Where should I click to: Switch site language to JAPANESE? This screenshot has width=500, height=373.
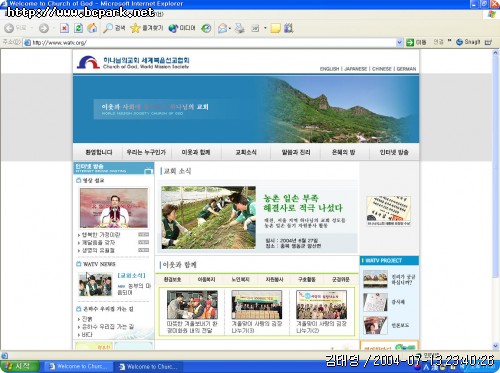355,69
